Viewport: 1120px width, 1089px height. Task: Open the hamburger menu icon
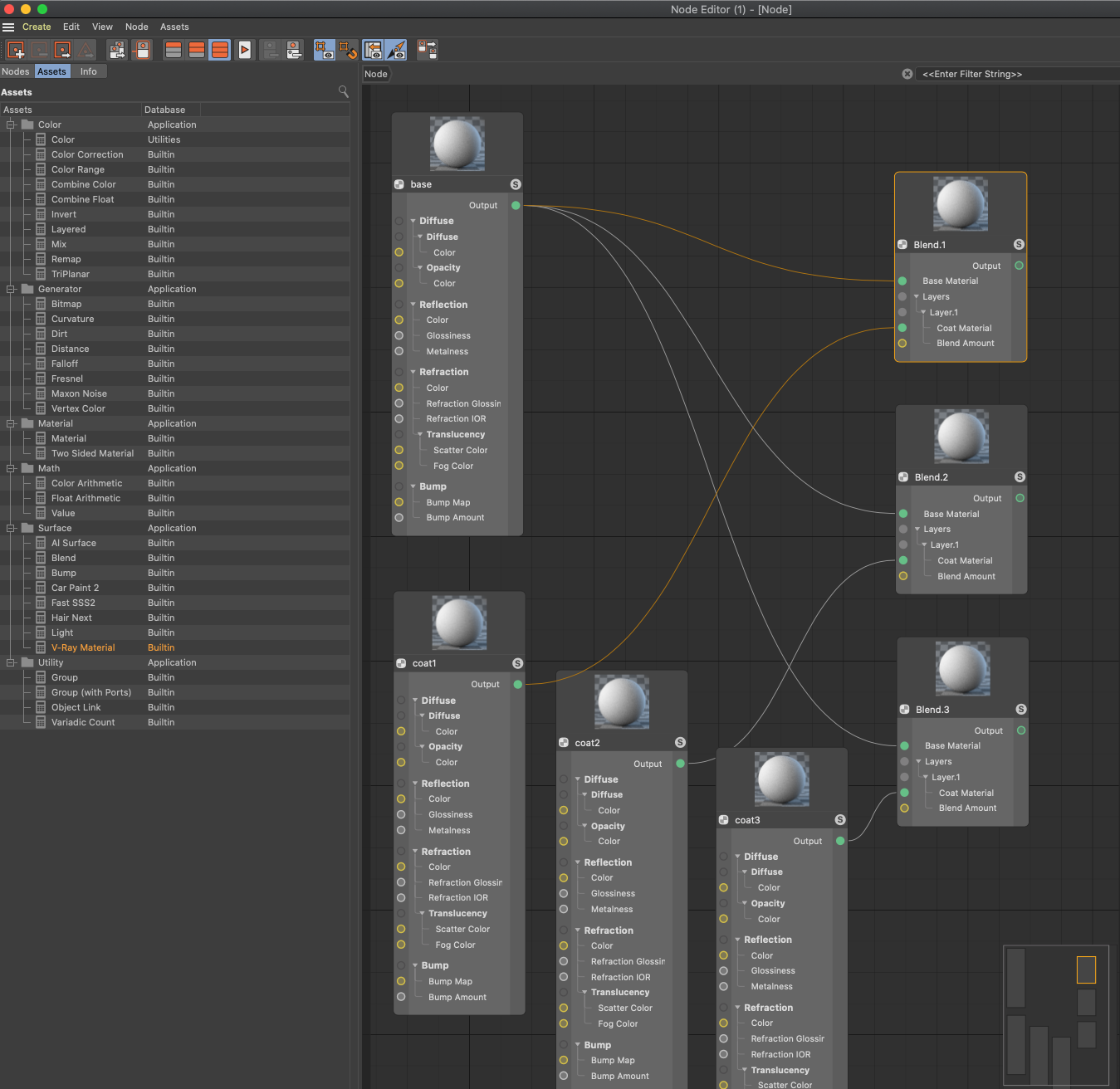8,27
